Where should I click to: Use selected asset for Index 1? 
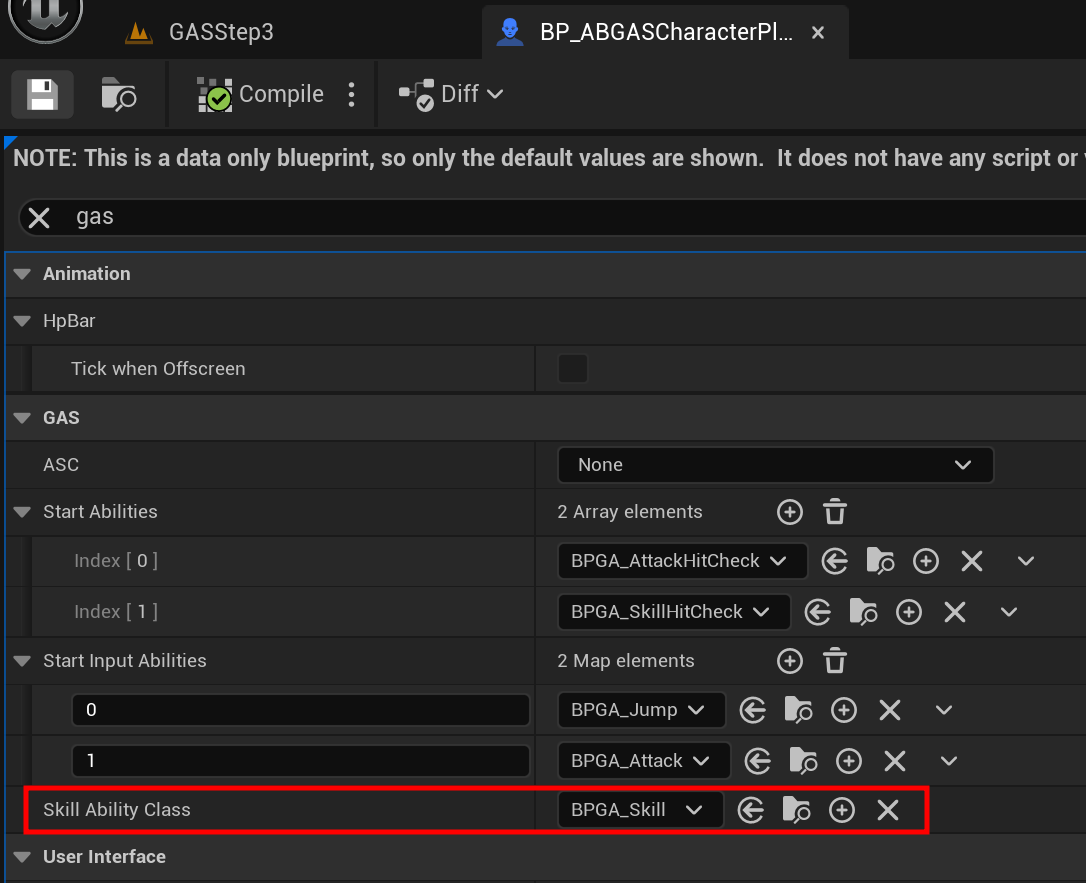(x=818, y=612)
